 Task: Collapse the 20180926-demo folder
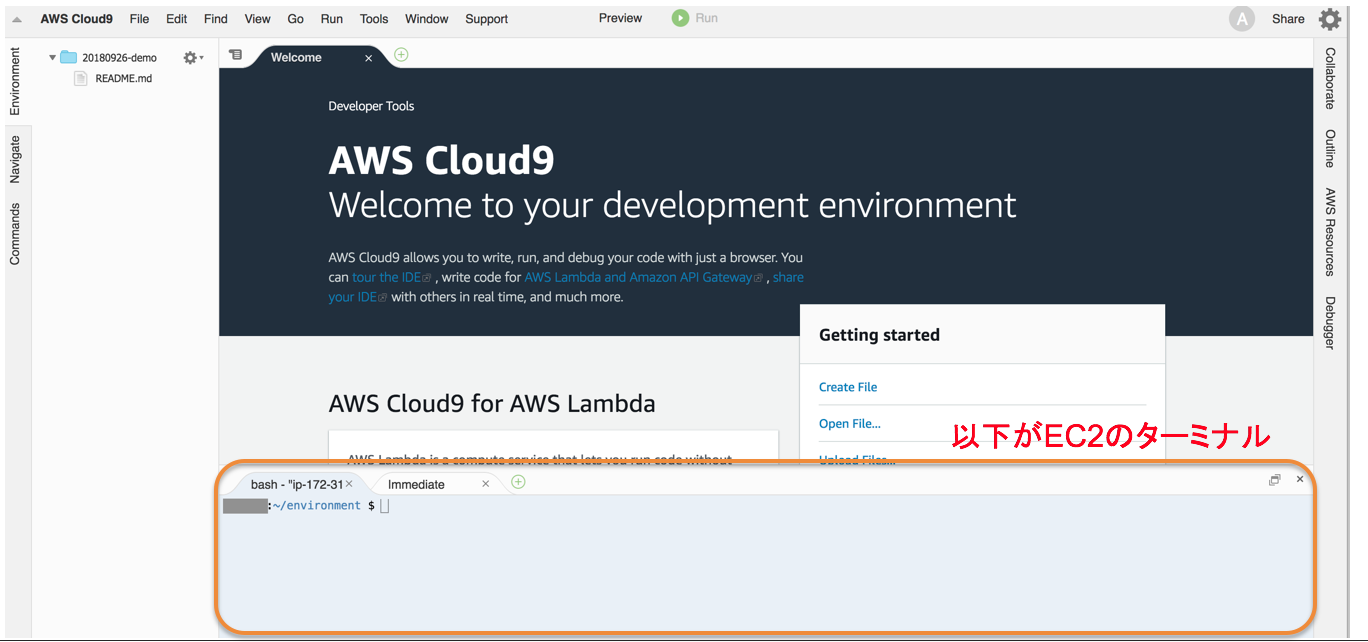click(52, 58)
